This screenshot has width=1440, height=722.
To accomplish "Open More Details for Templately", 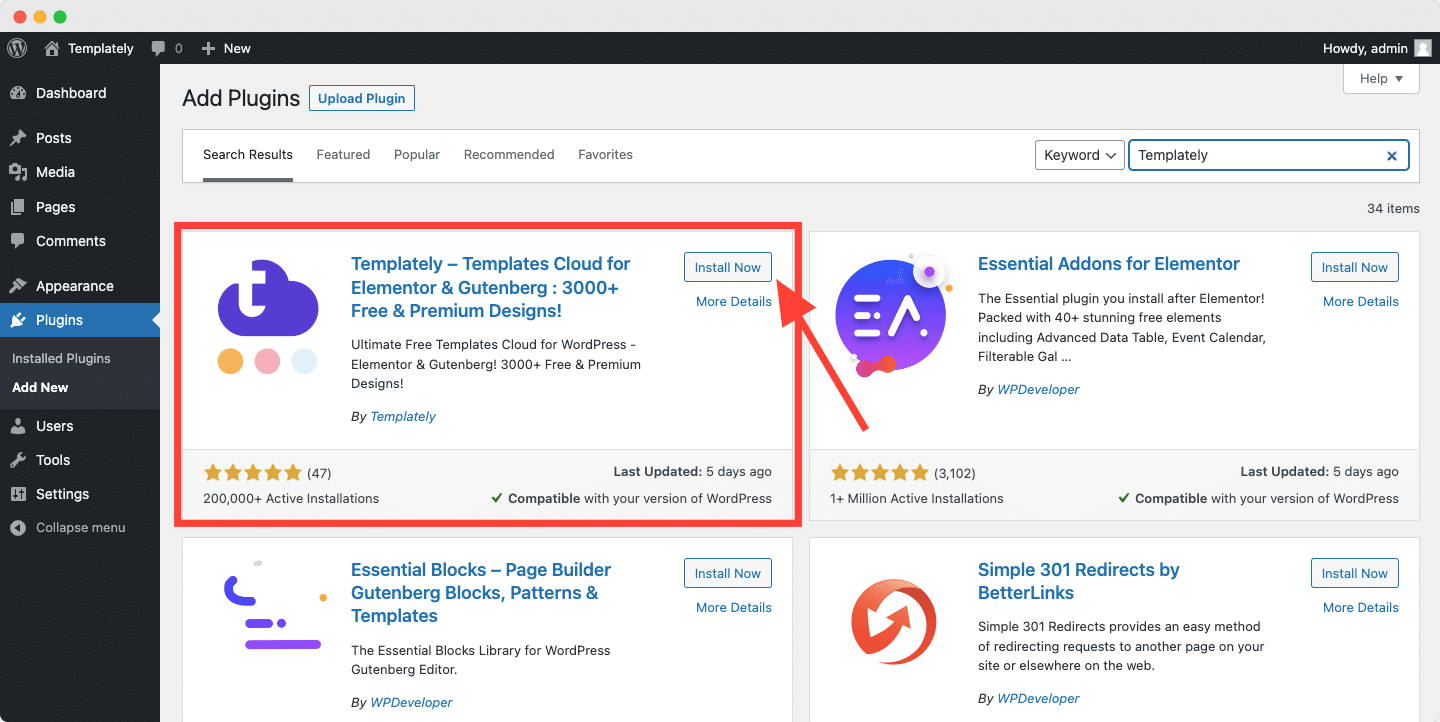I will (x=734, y=301).
